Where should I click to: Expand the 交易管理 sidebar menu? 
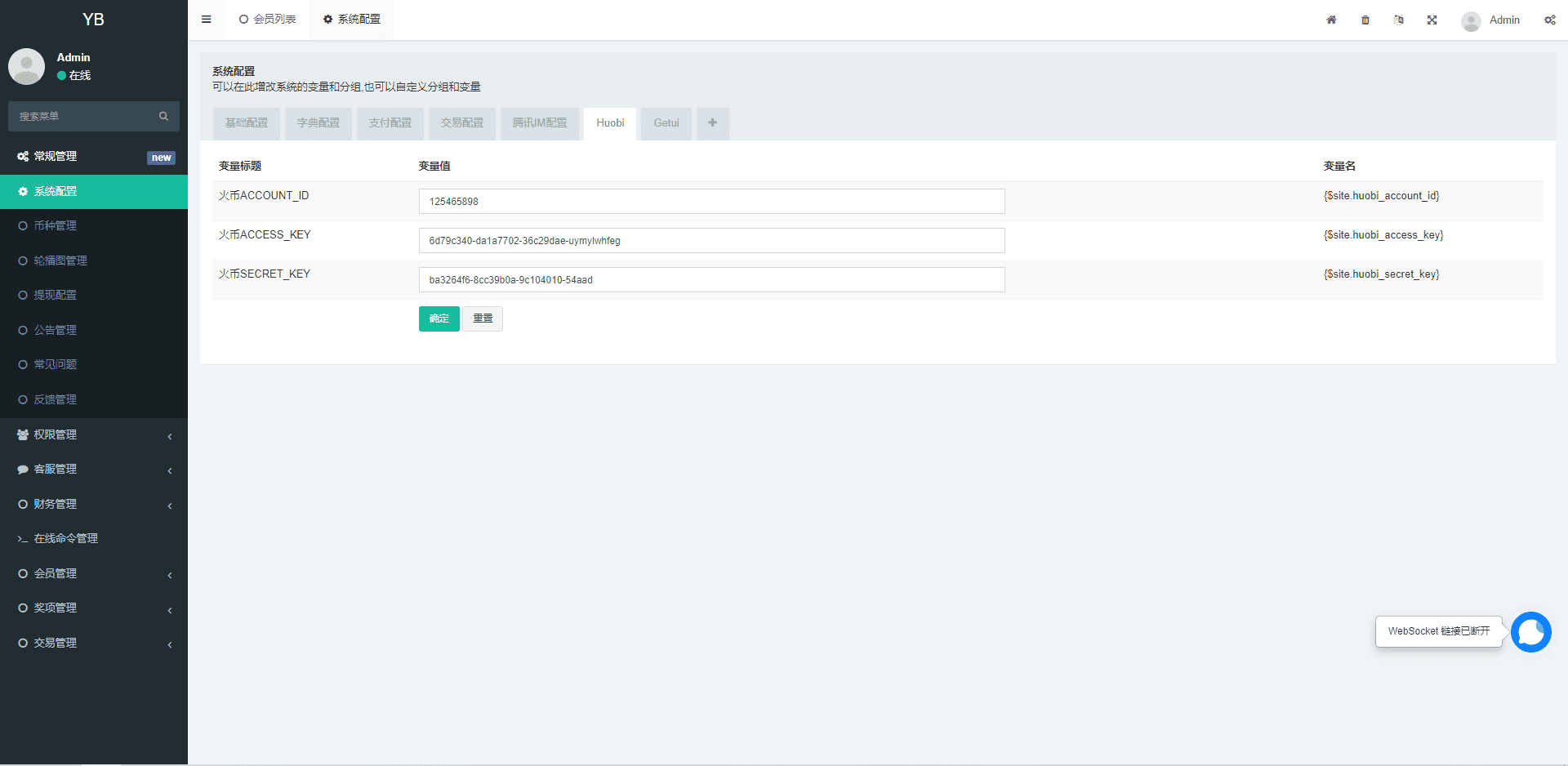pyautogui.click(x=94, y=644)
